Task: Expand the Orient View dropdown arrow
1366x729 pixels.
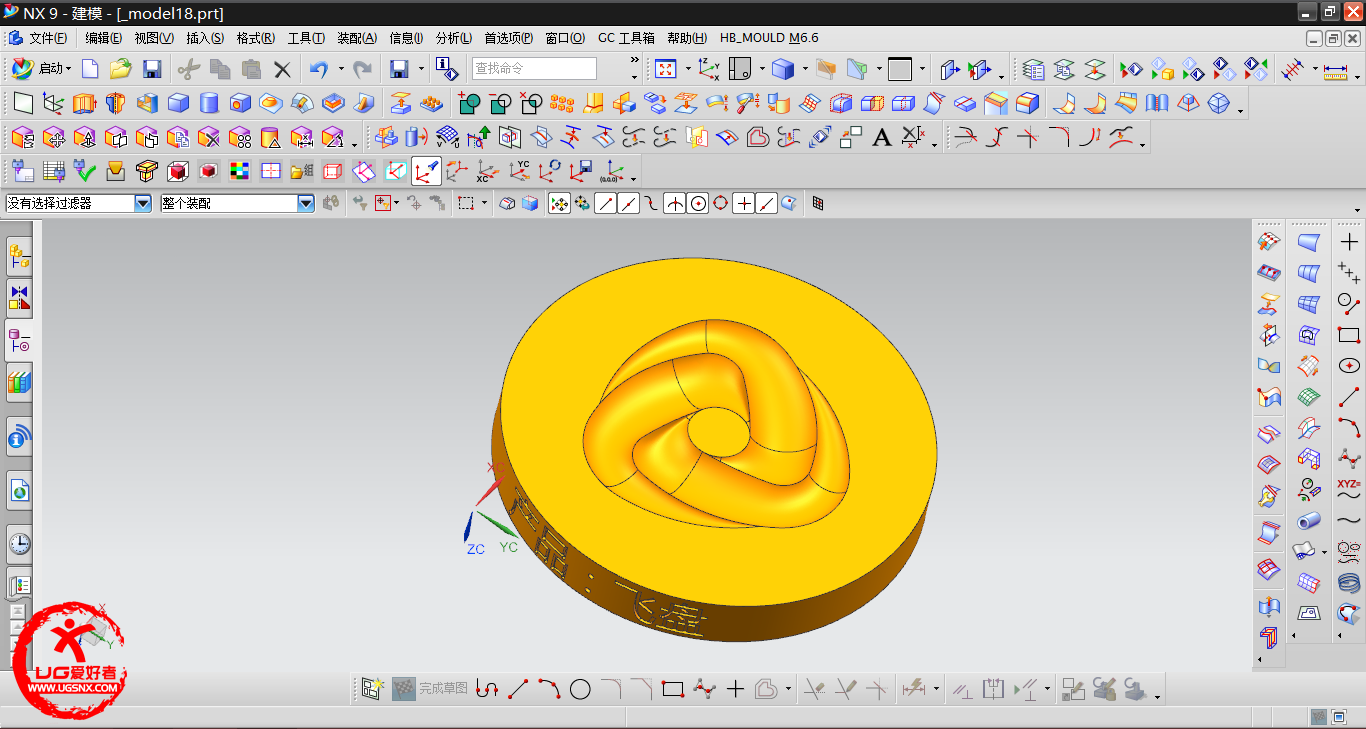Action: 762,69
